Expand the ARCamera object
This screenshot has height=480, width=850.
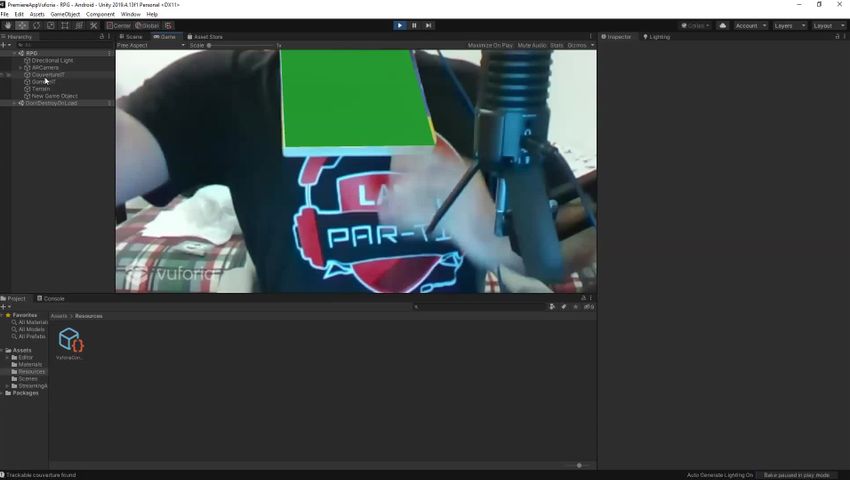pyautogui.click(x=21, y=68)
